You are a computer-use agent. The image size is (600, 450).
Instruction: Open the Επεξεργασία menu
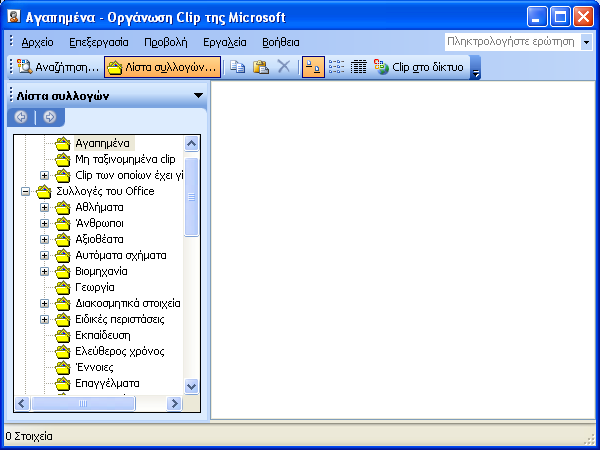(x=99, y=42)
